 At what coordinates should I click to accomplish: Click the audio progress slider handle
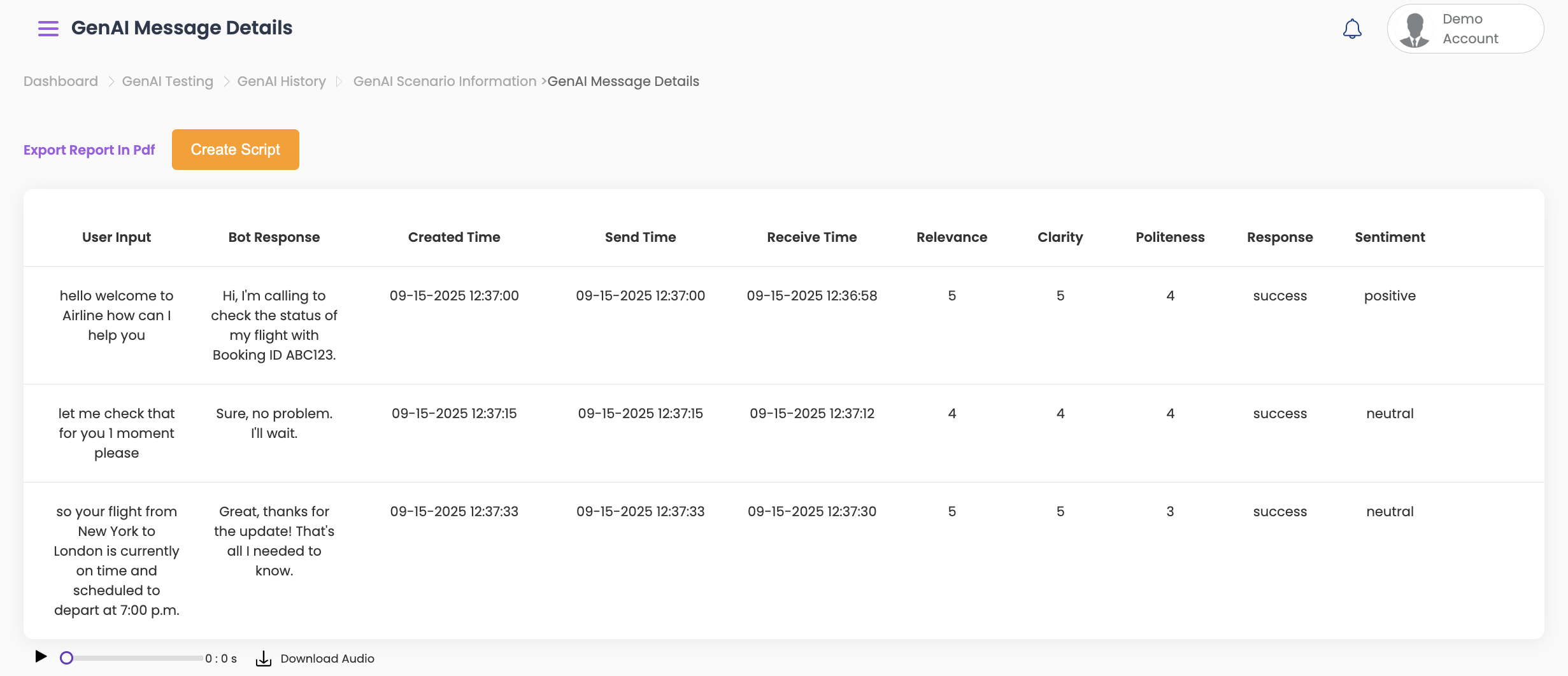(66, 658)
